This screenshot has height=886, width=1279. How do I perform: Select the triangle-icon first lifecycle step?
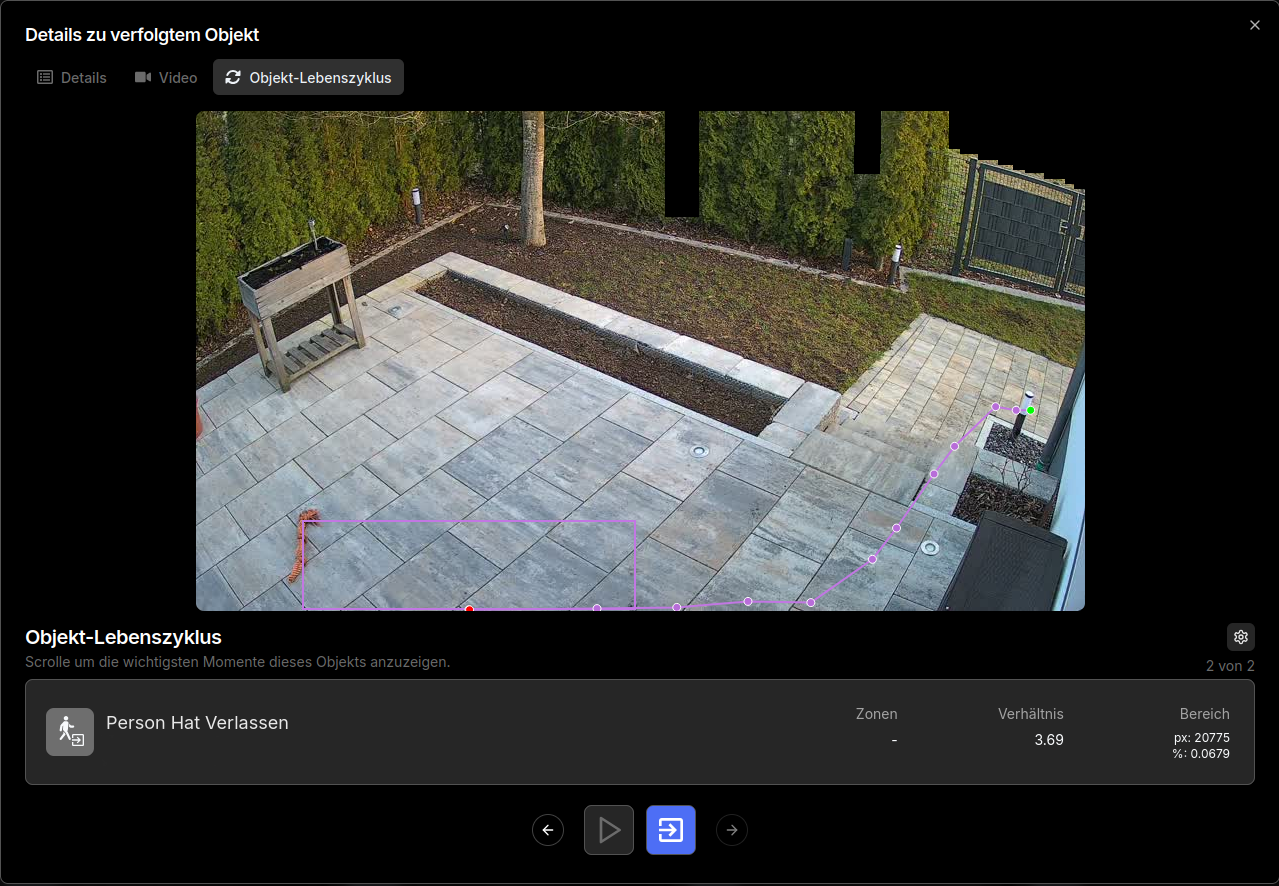coord(609,830)
